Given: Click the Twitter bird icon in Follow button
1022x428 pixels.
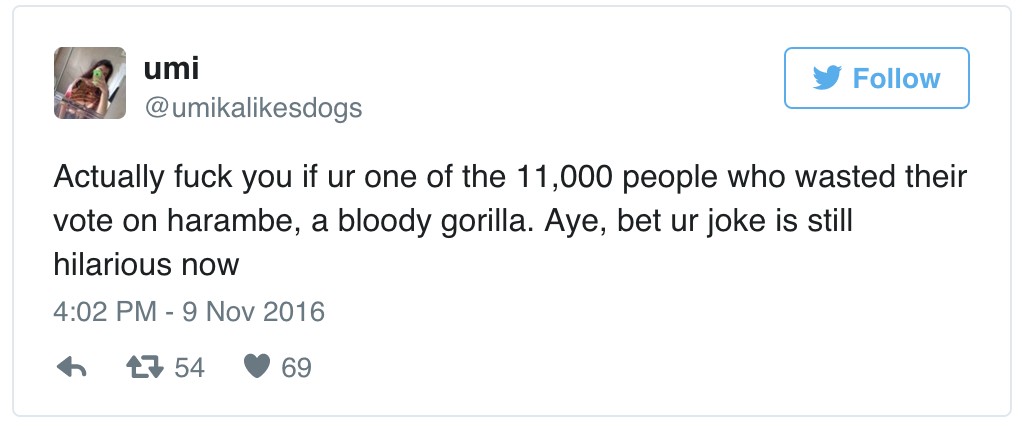Looking at the screenshot, I should click(827, 78).
